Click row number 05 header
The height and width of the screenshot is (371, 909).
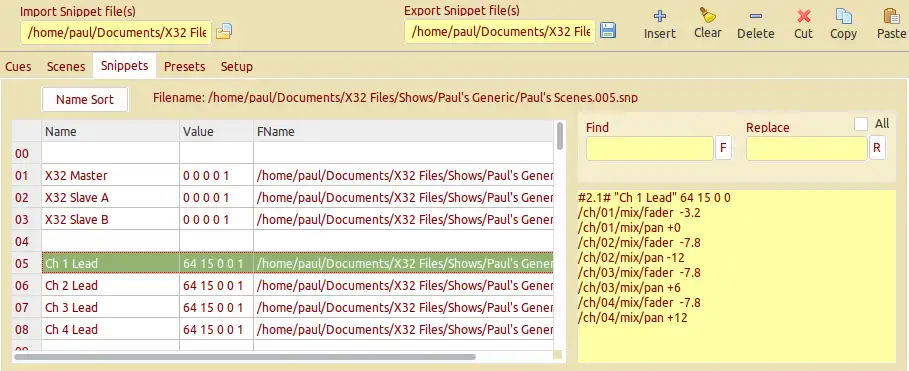(27, 263)
